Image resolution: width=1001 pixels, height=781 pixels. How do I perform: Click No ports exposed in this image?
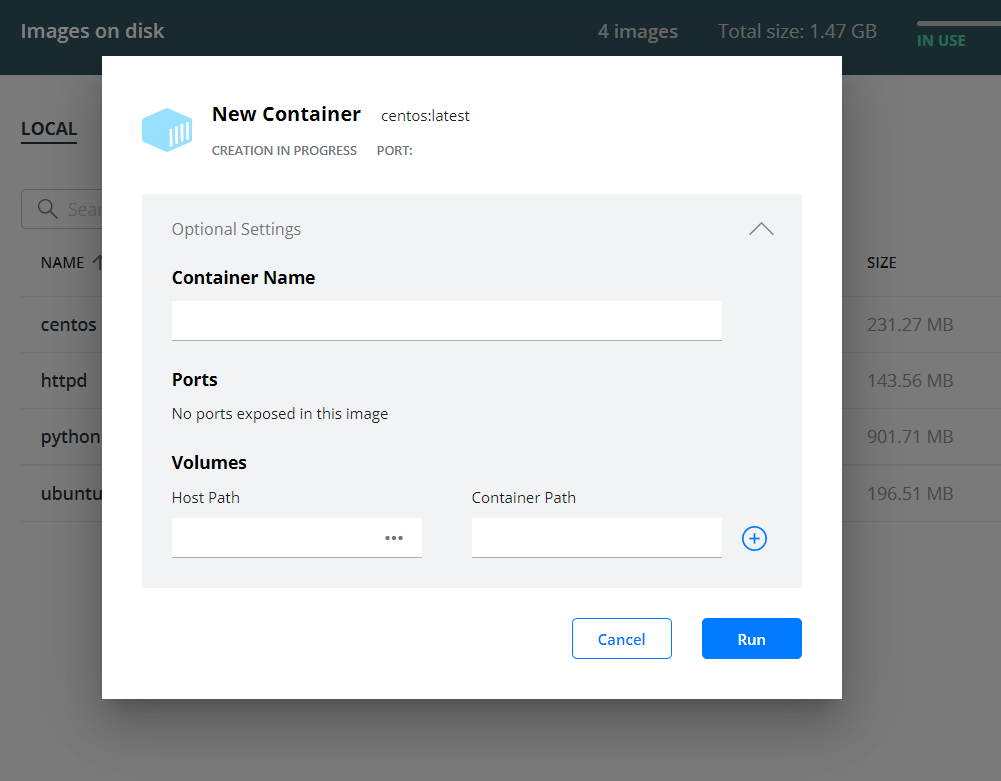[280, 414]
